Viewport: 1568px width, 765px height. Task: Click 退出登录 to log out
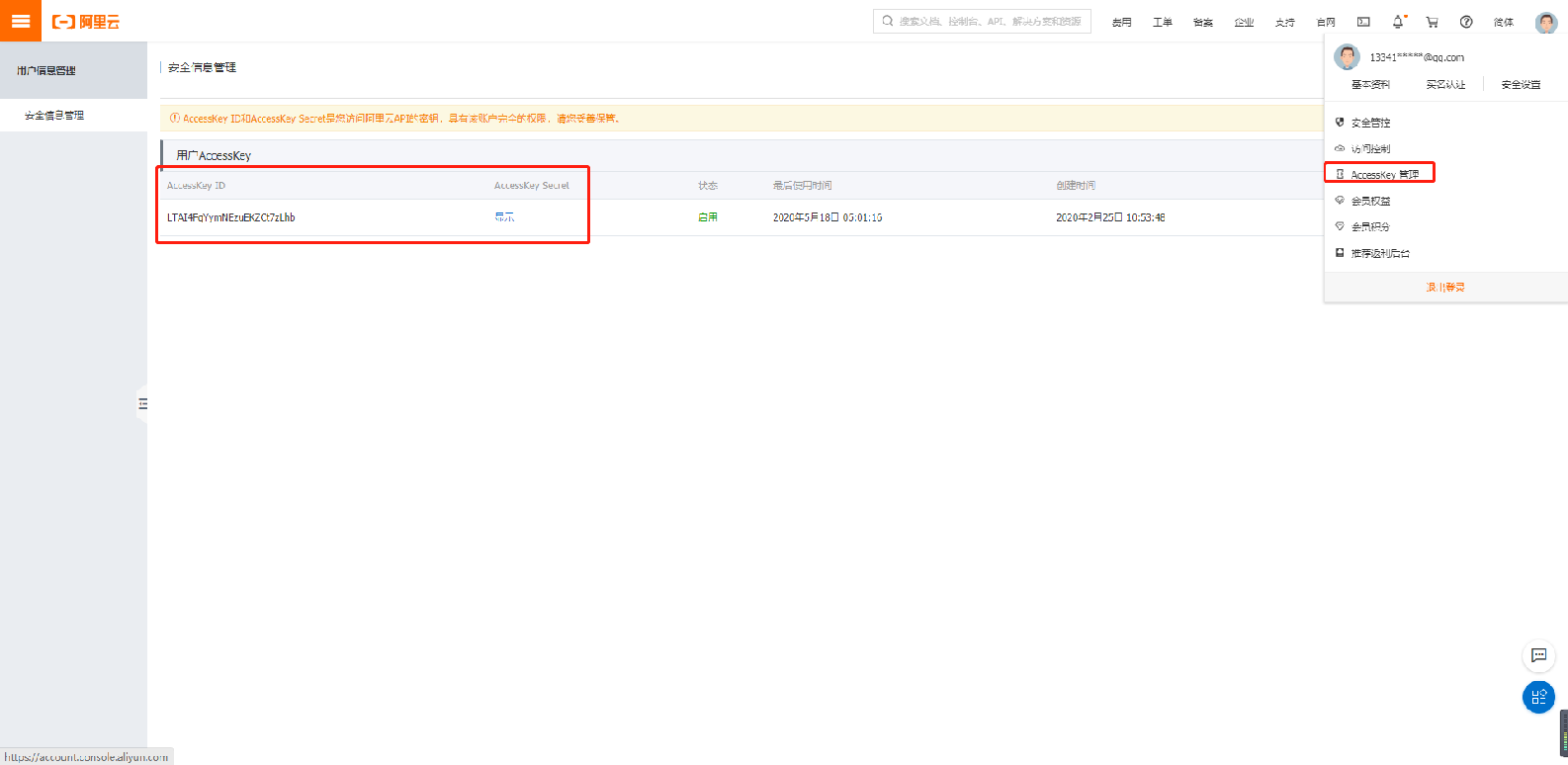click(x=1445, y=287)
